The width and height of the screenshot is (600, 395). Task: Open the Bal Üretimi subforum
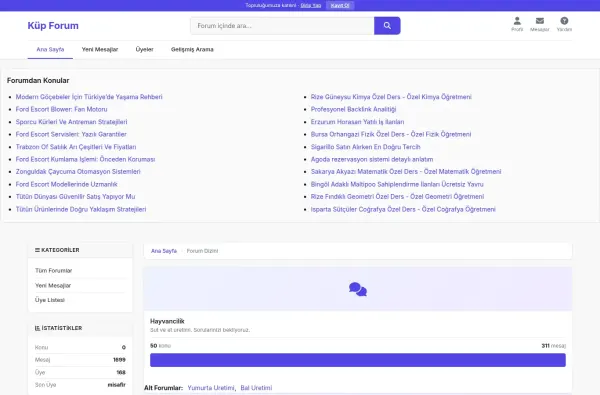[256, 388]
